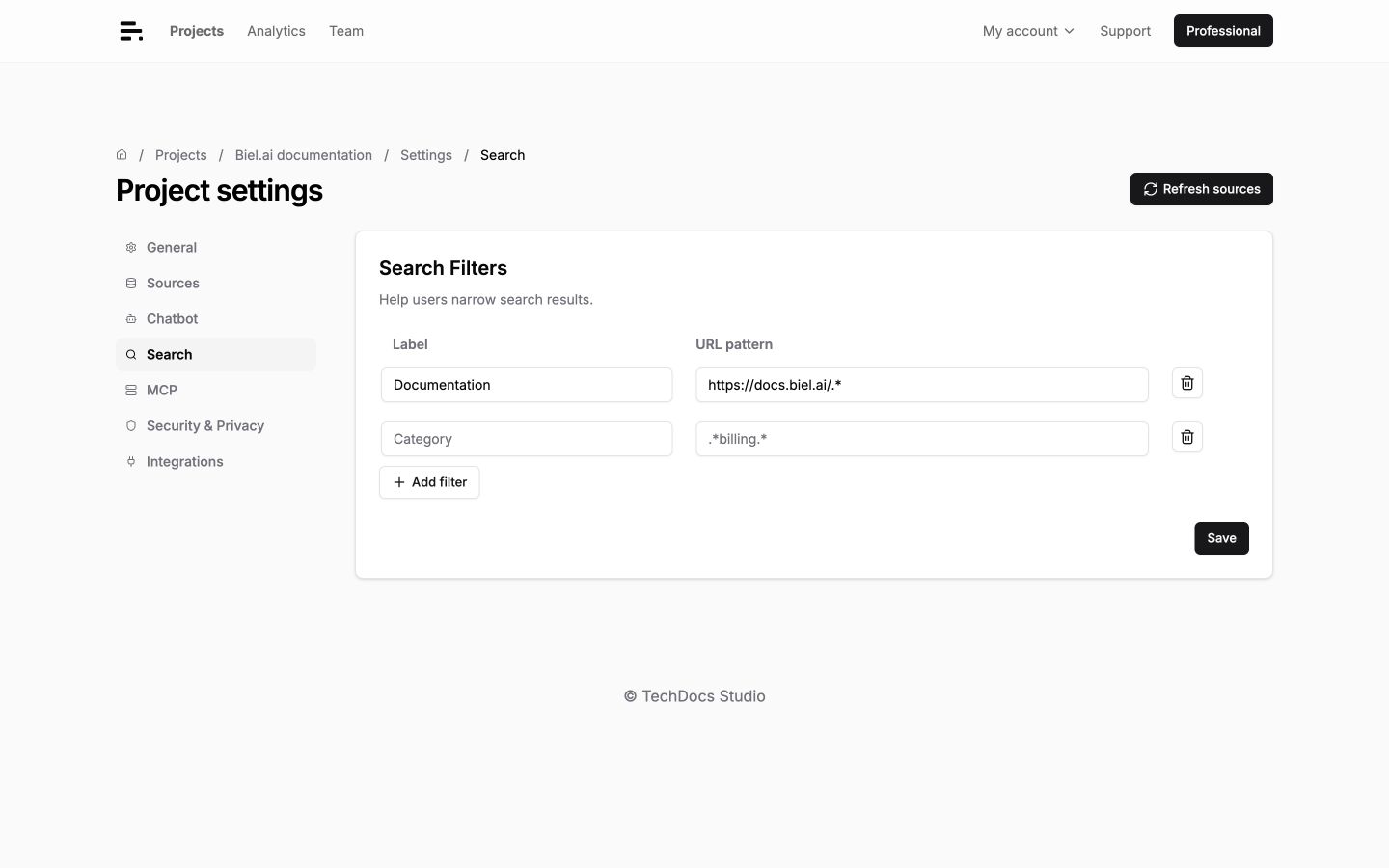
Task: Open Biel.ai documentation breadcrumb link
Action: pyautogui.click(x=304, y=155)
